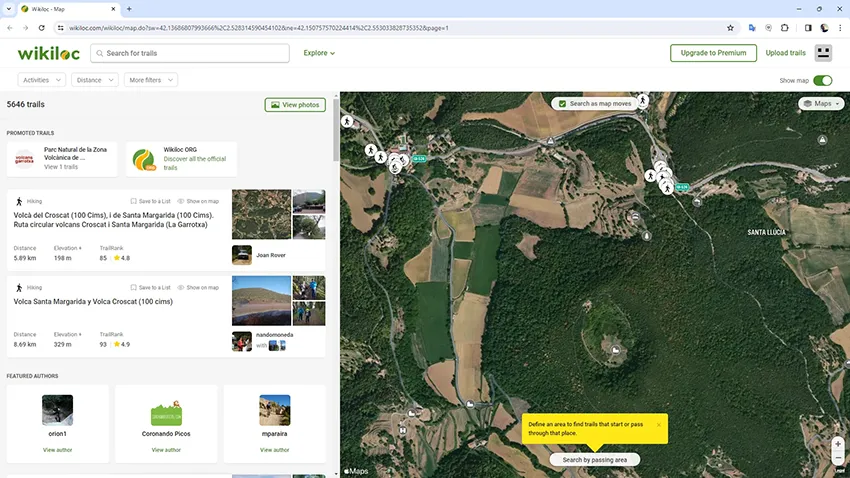This screenshot has width=850, height=478.
Task: Show second trail on map
Action: click(198, 287)
